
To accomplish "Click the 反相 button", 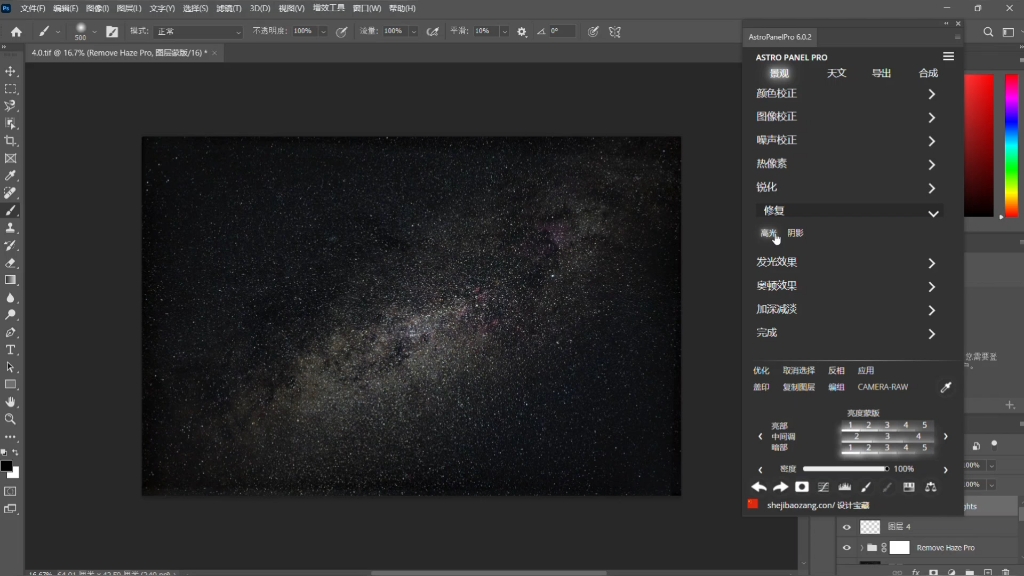I will tap(837, 370).
